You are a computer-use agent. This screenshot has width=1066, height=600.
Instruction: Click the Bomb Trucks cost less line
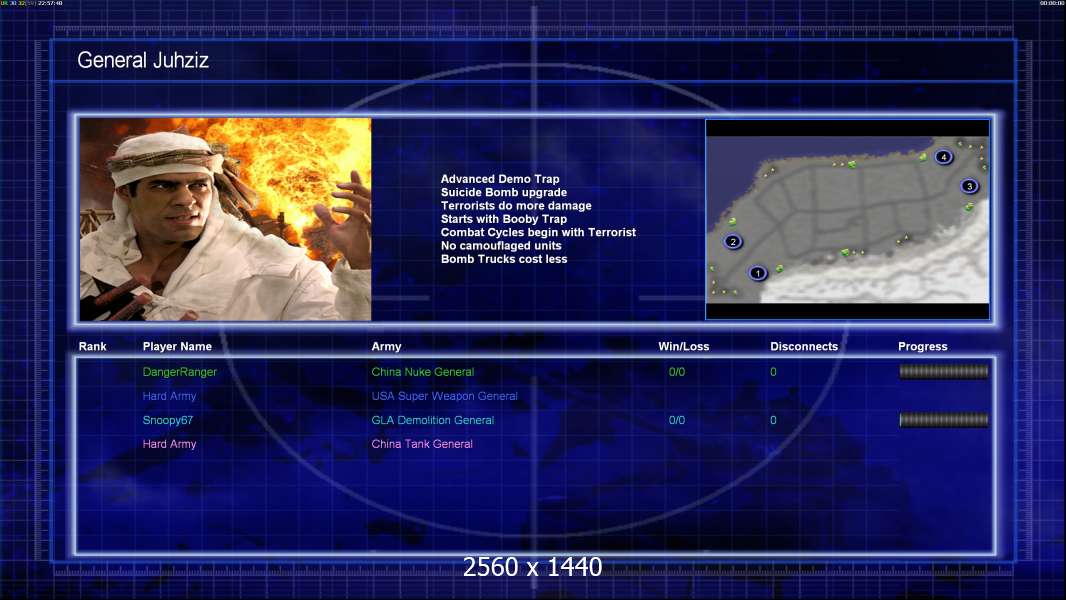[x=504, y=259]
